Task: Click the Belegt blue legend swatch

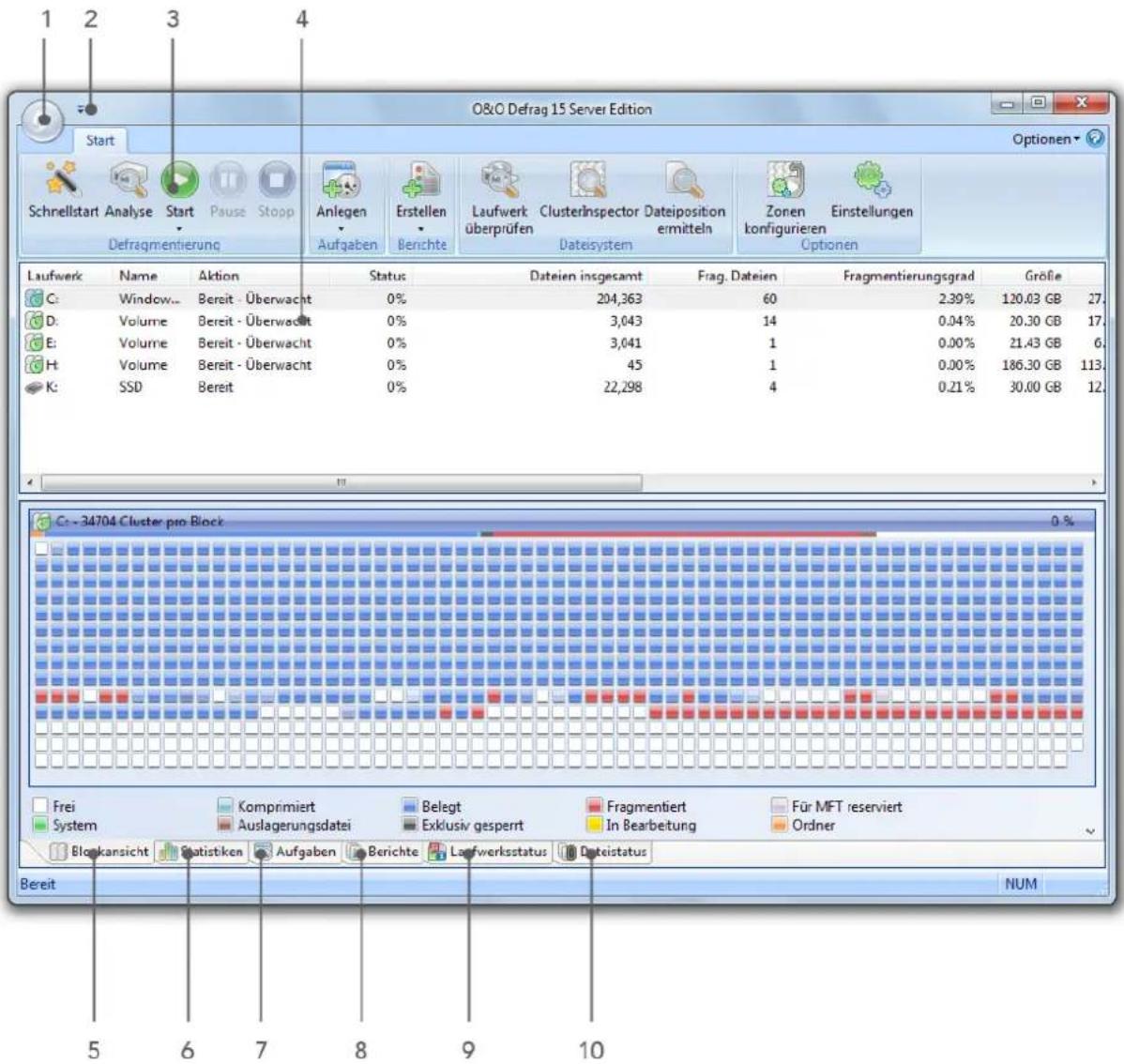Action: 409,806
